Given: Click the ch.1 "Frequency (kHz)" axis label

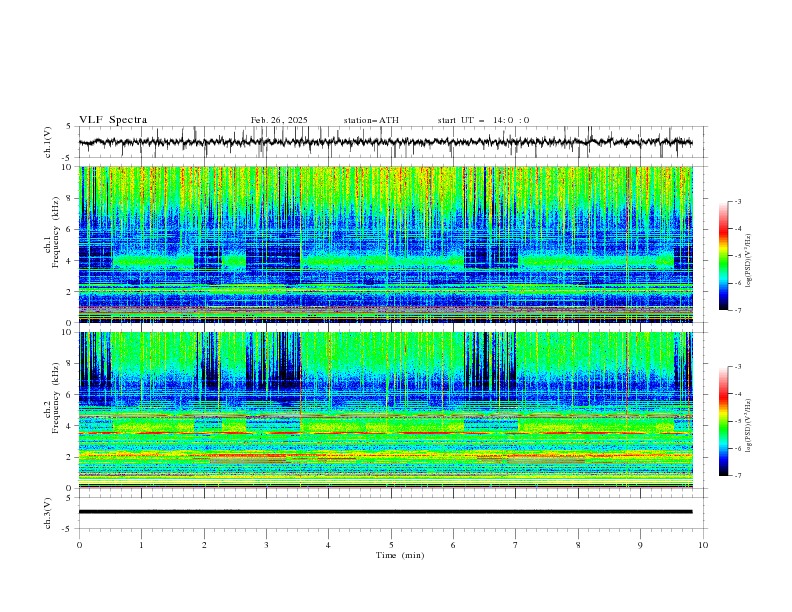Looking at the screenshot, I should point(55,232).
